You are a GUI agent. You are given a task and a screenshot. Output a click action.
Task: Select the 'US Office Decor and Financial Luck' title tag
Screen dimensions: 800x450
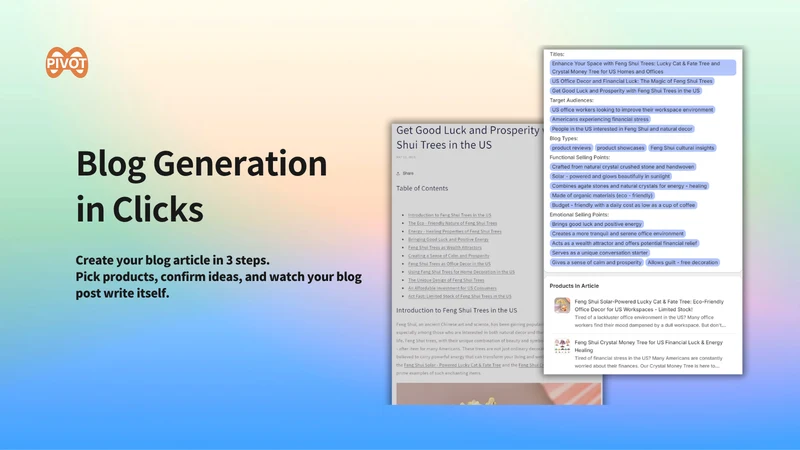(632, 81)
